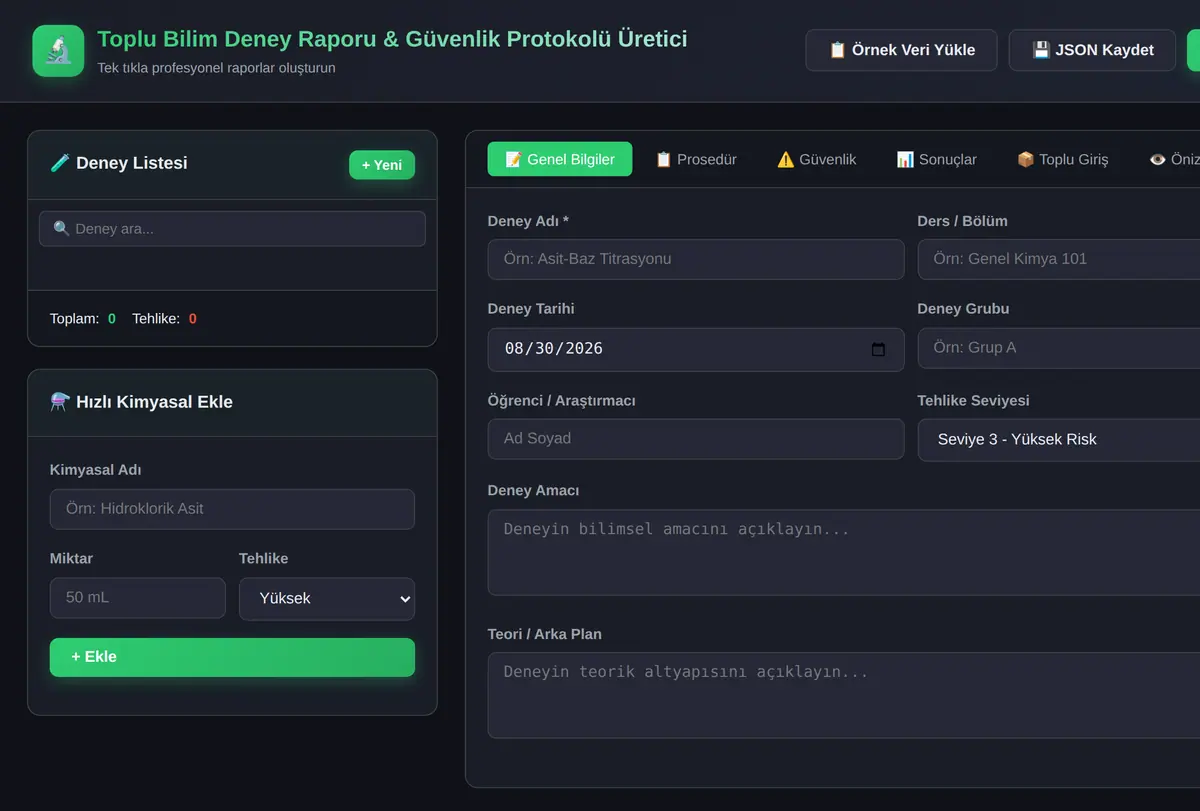The width and height of the screenshot is (1200, 811).
Task: Select the Genel Bilgiler tab
Action: coord(560,159)
